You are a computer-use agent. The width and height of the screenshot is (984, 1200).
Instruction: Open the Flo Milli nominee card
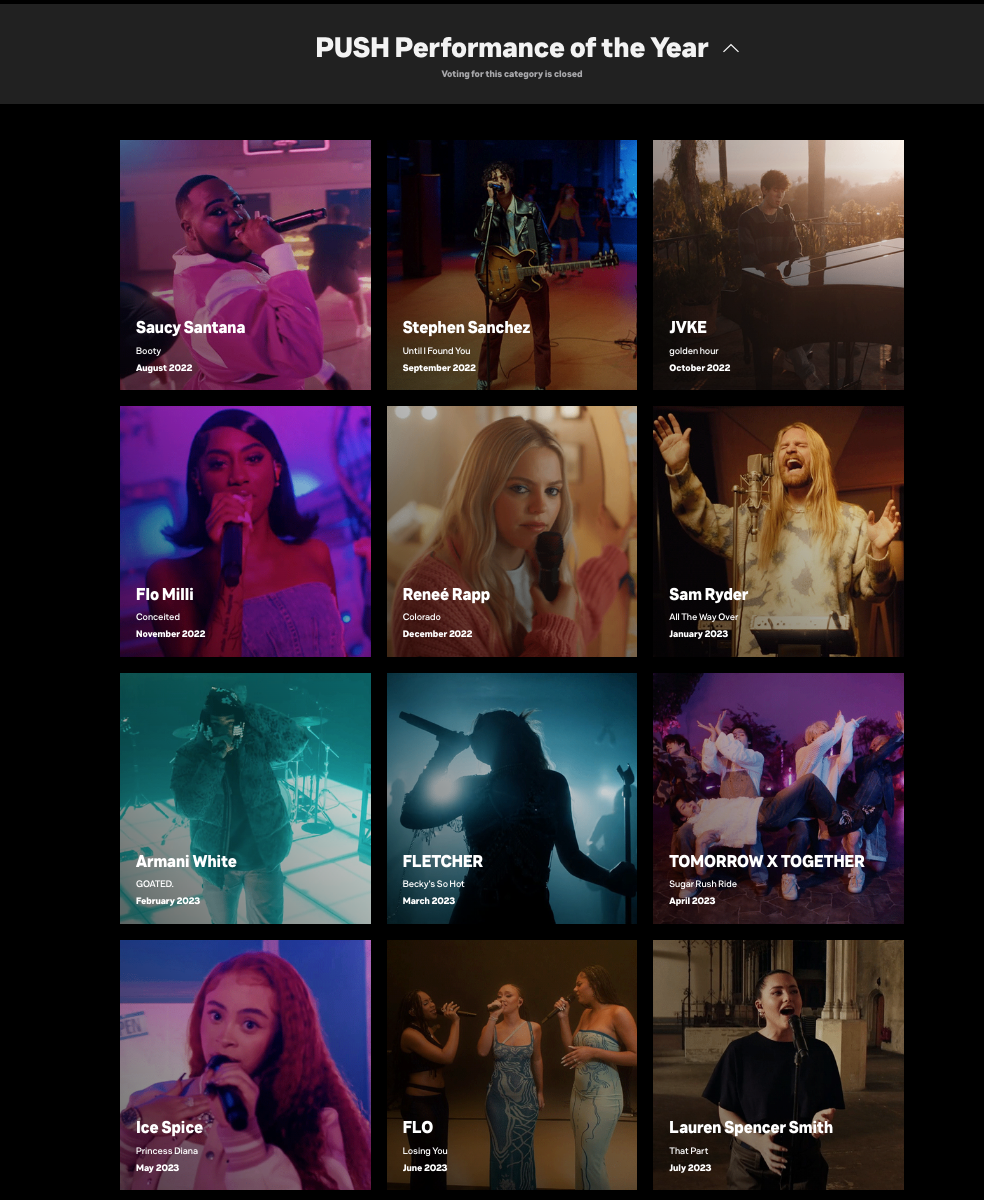coord(245,531)
